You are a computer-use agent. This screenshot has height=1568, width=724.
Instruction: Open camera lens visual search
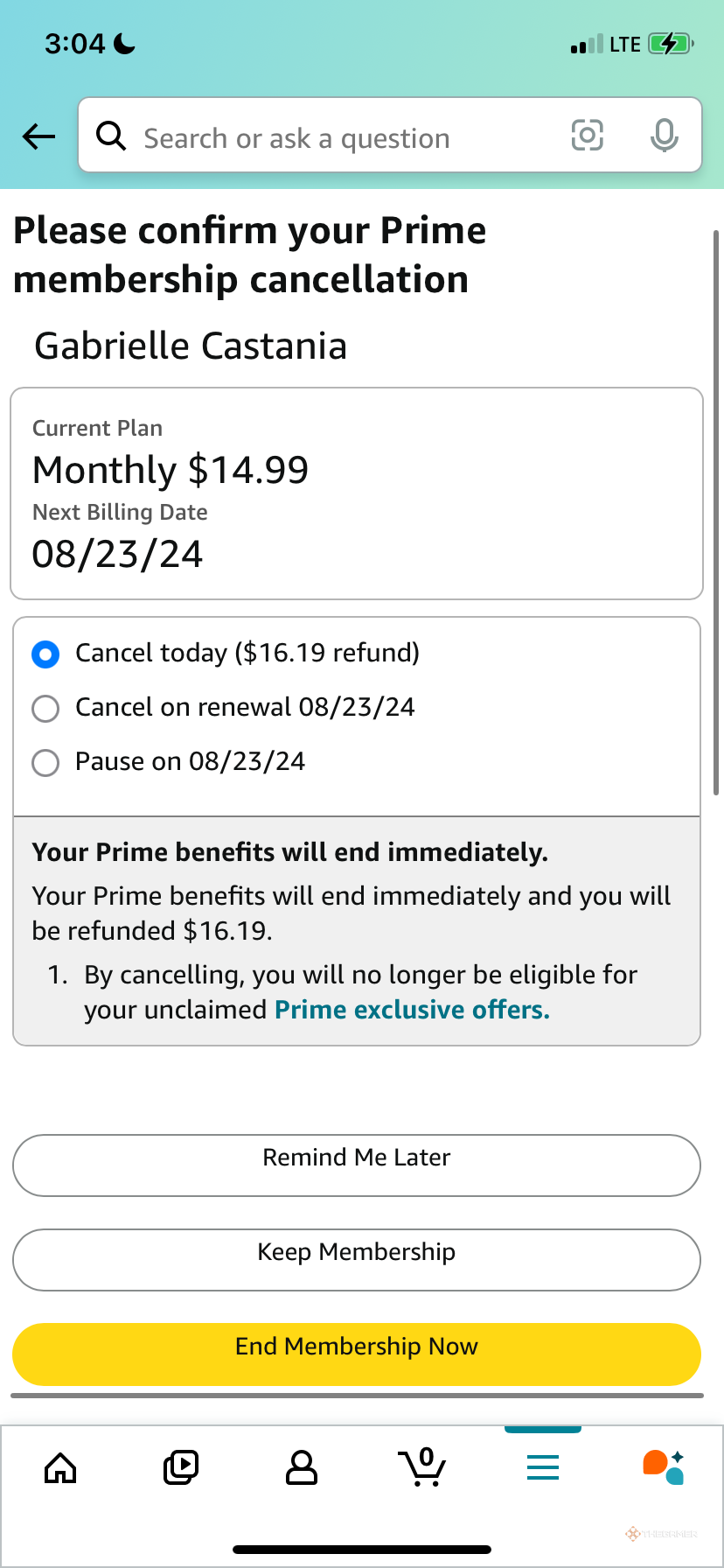point(587,136)
